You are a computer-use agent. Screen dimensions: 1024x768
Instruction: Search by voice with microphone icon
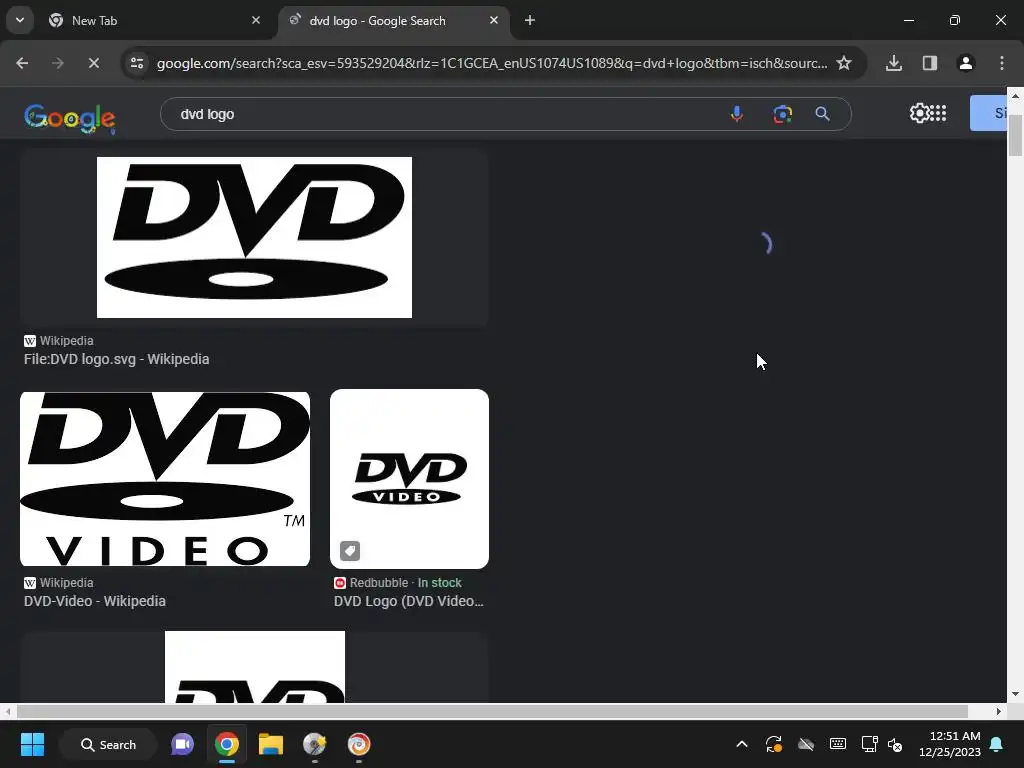pos(737,114)
